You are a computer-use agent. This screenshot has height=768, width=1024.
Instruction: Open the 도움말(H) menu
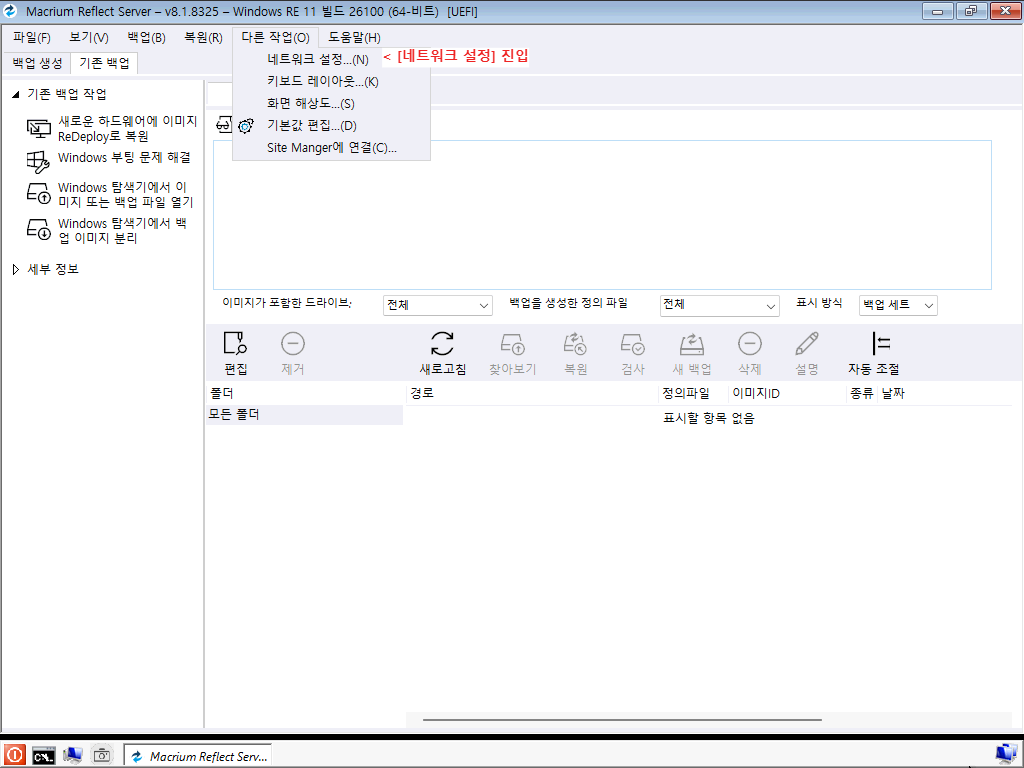354,37
